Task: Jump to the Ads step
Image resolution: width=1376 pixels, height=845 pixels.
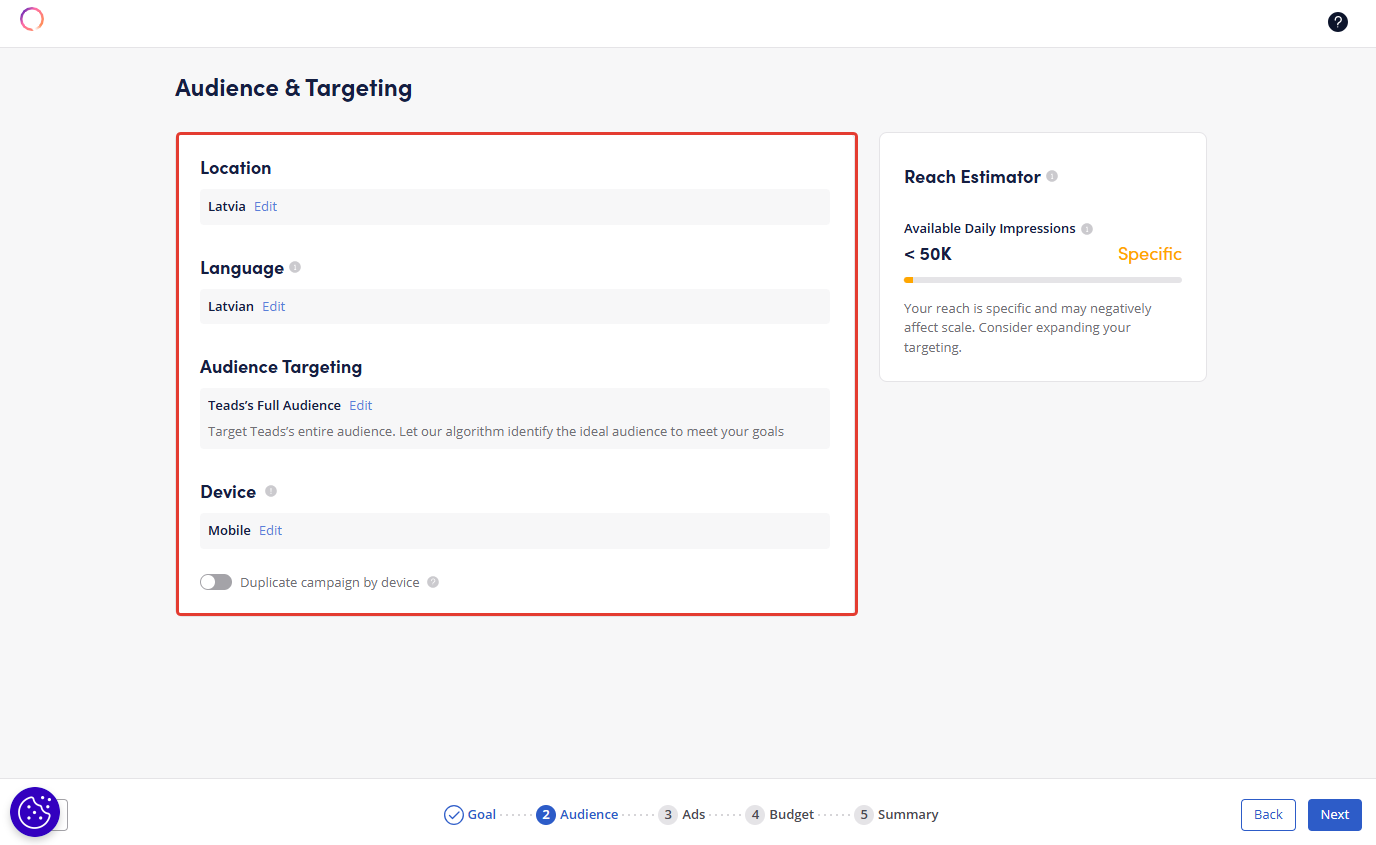Action: [682, 815]
